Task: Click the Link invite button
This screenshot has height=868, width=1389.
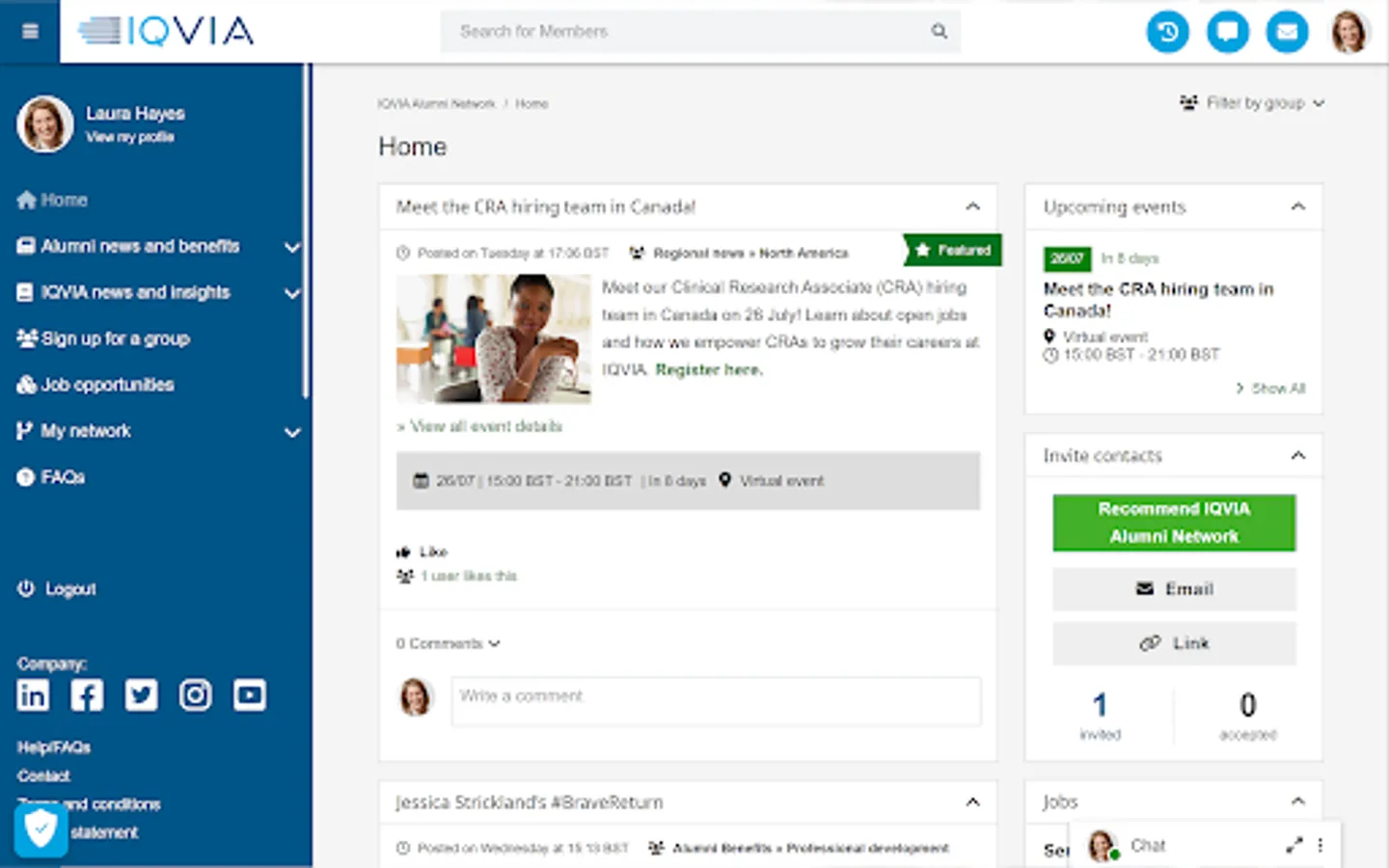Action: (x=1174, y=643)
